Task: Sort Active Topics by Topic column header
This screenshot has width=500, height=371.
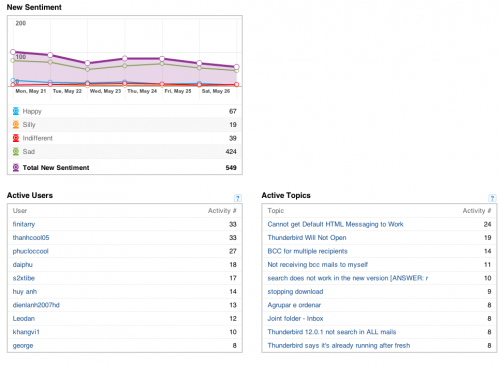Action: 276,211
